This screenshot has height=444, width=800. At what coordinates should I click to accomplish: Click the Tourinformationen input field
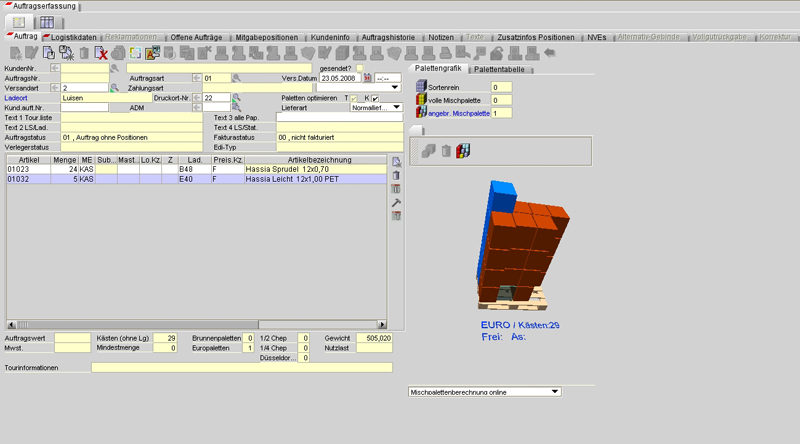(242, 367)
